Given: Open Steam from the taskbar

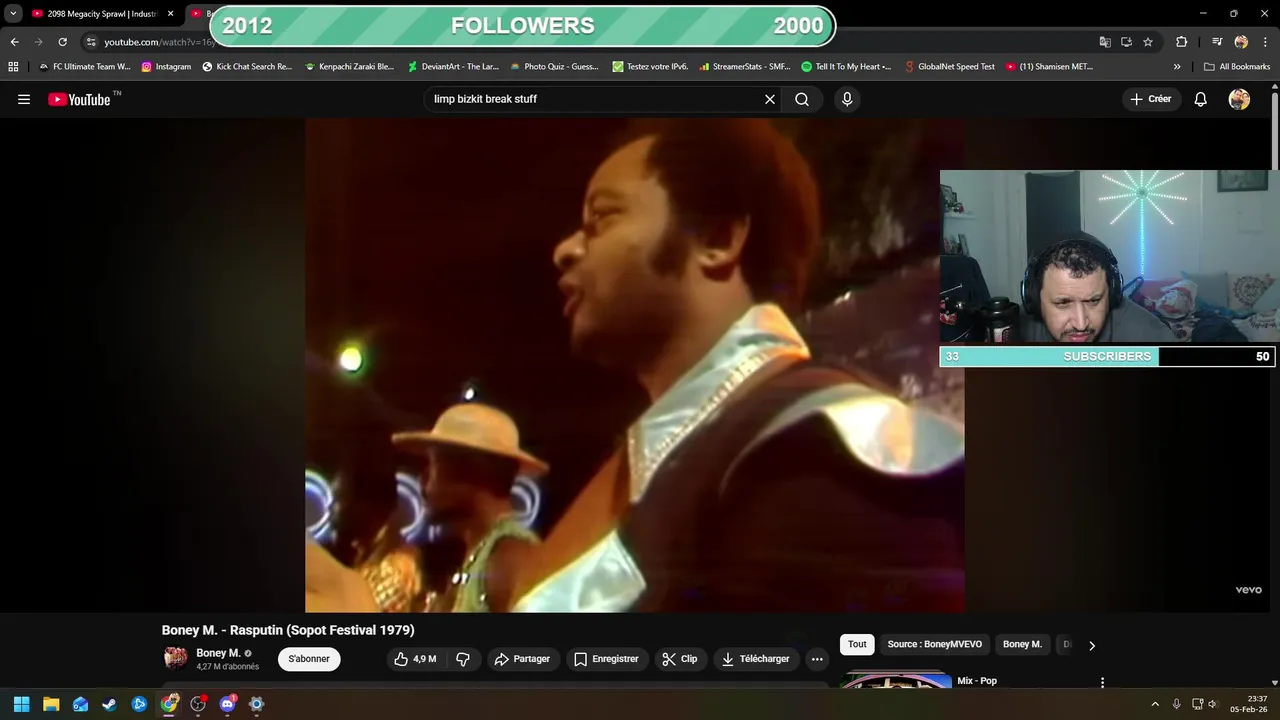Looking at the screenshot, I should (110, 704).
